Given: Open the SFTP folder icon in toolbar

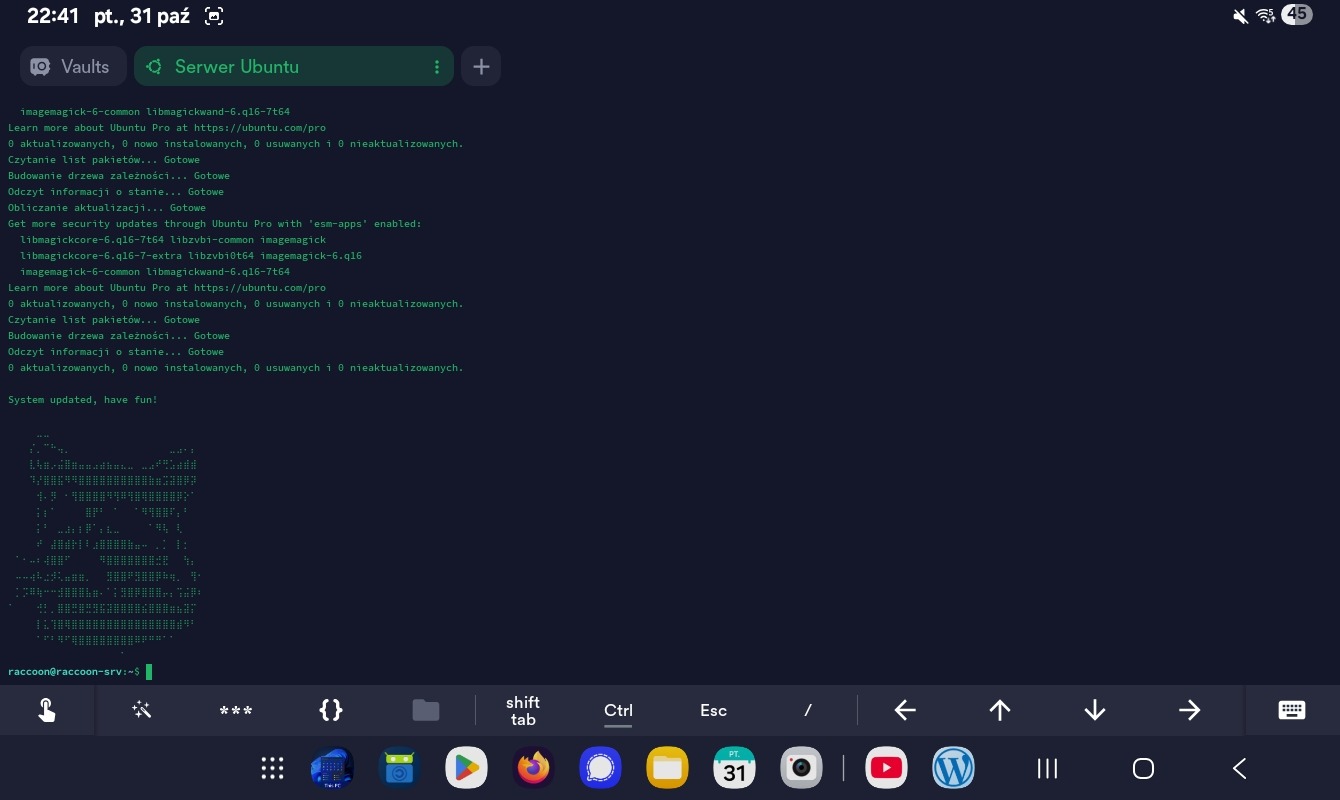Looking at the screenshot, I should 426,710.
